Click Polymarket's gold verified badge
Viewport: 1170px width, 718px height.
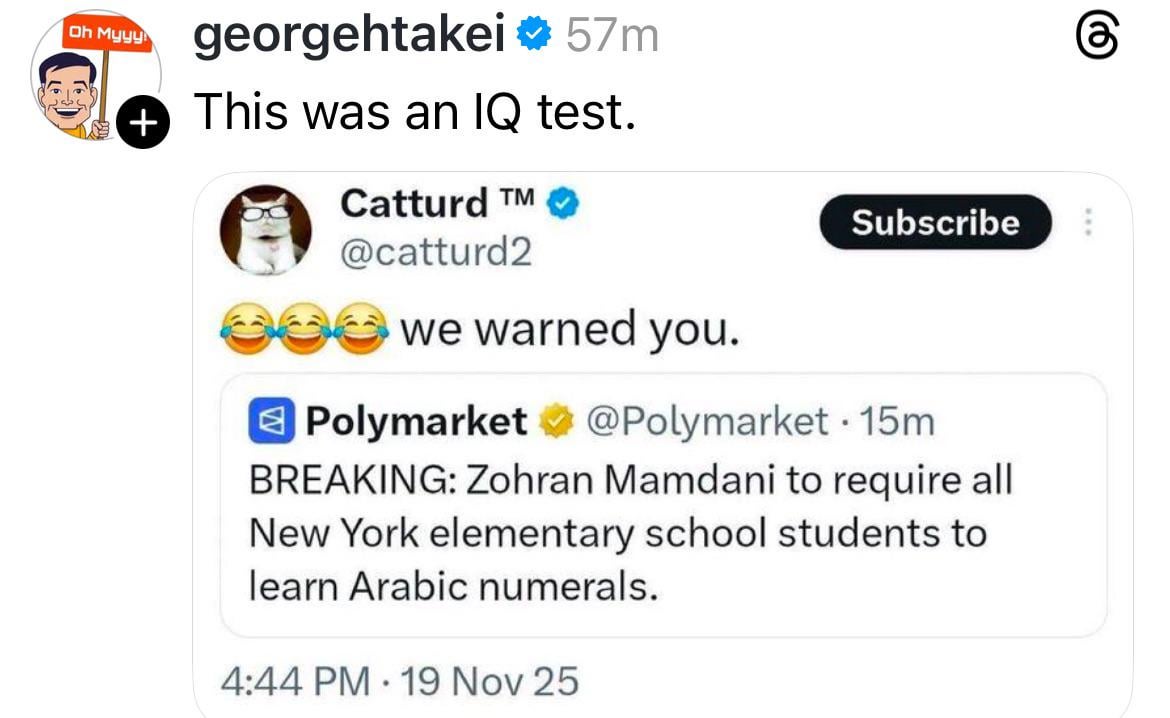[553, 423]
